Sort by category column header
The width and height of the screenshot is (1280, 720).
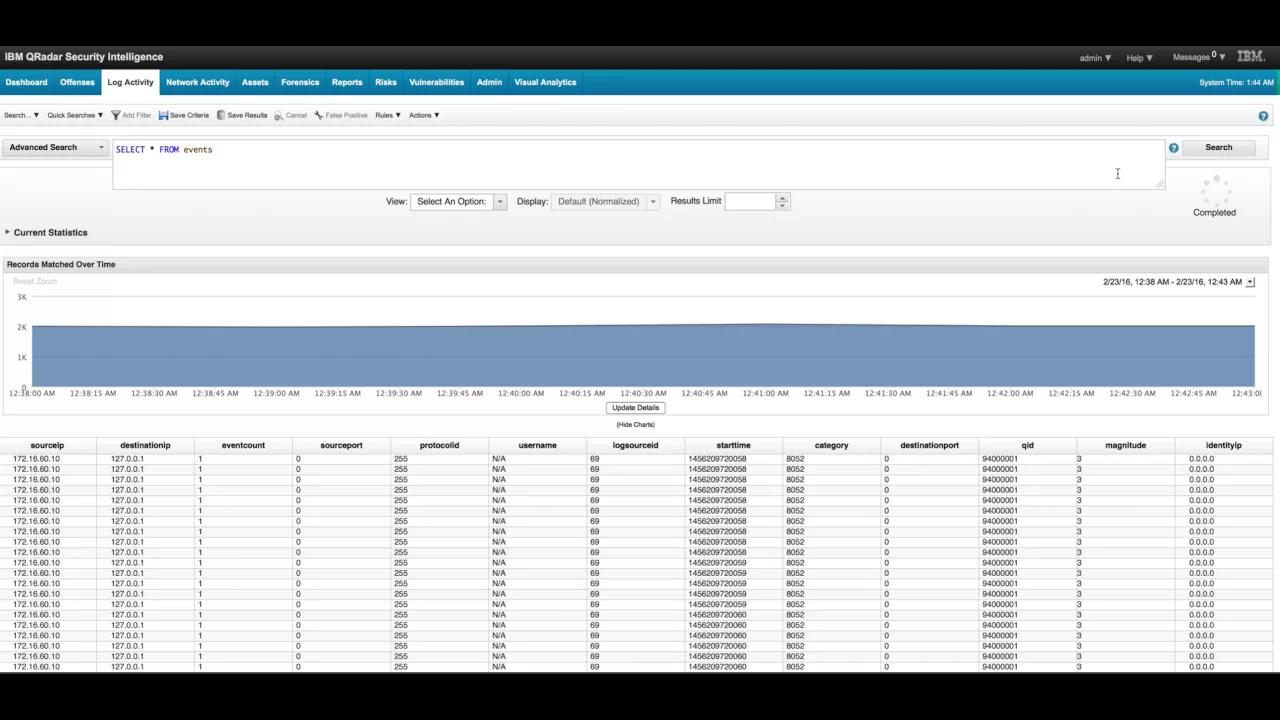tap(831, 445)
